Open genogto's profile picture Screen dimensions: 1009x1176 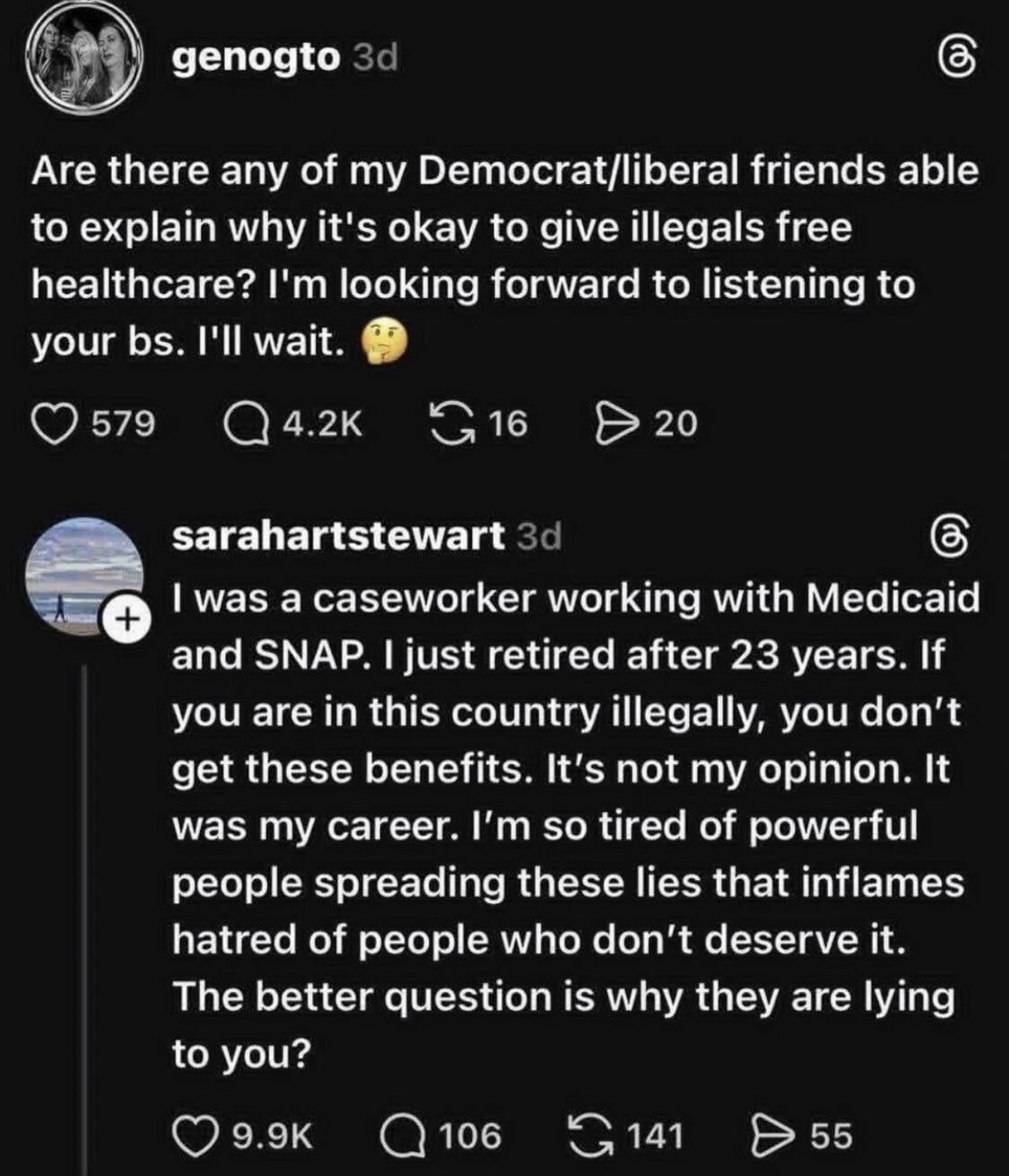(x=83, y=59)
